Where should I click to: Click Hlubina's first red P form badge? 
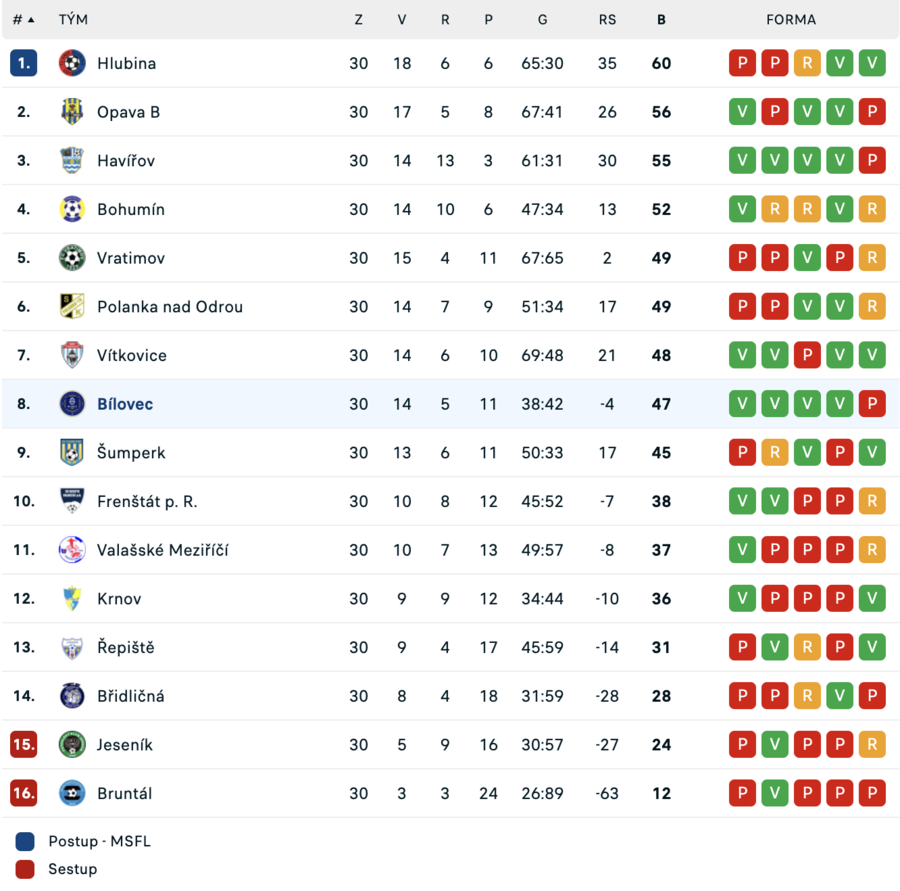click(742, 63)
